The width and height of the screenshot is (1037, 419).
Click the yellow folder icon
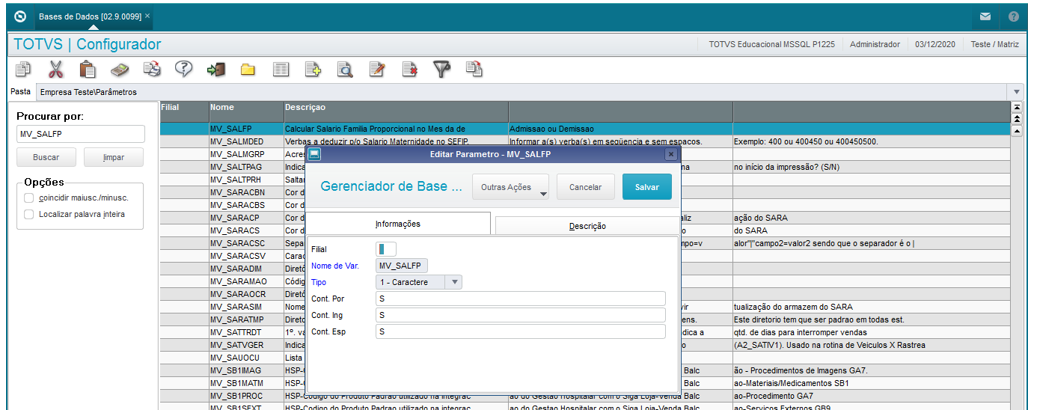click(248, 69)
